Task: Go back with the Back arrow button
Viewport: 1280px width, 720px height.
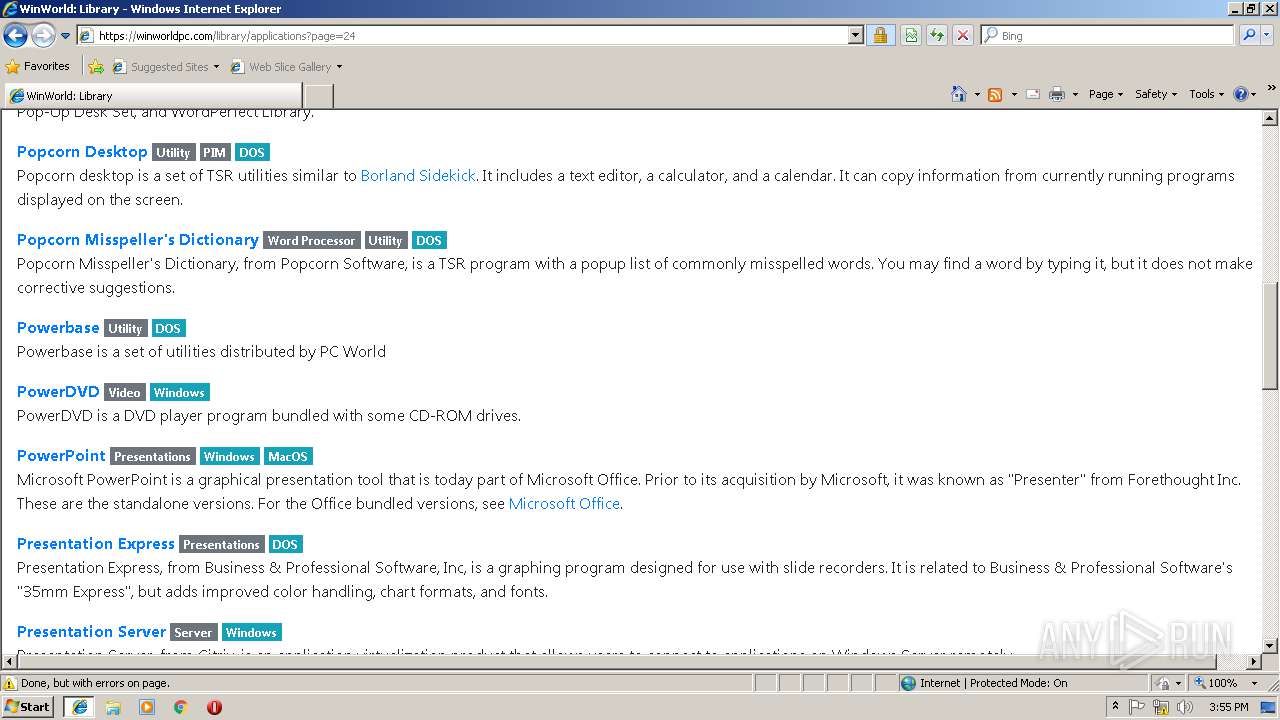Action: (15, 36)
